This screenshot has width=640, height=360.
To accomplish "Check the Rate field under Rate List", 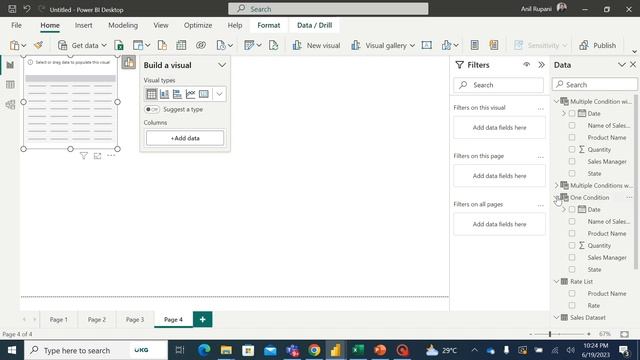I will click(572, 305).
